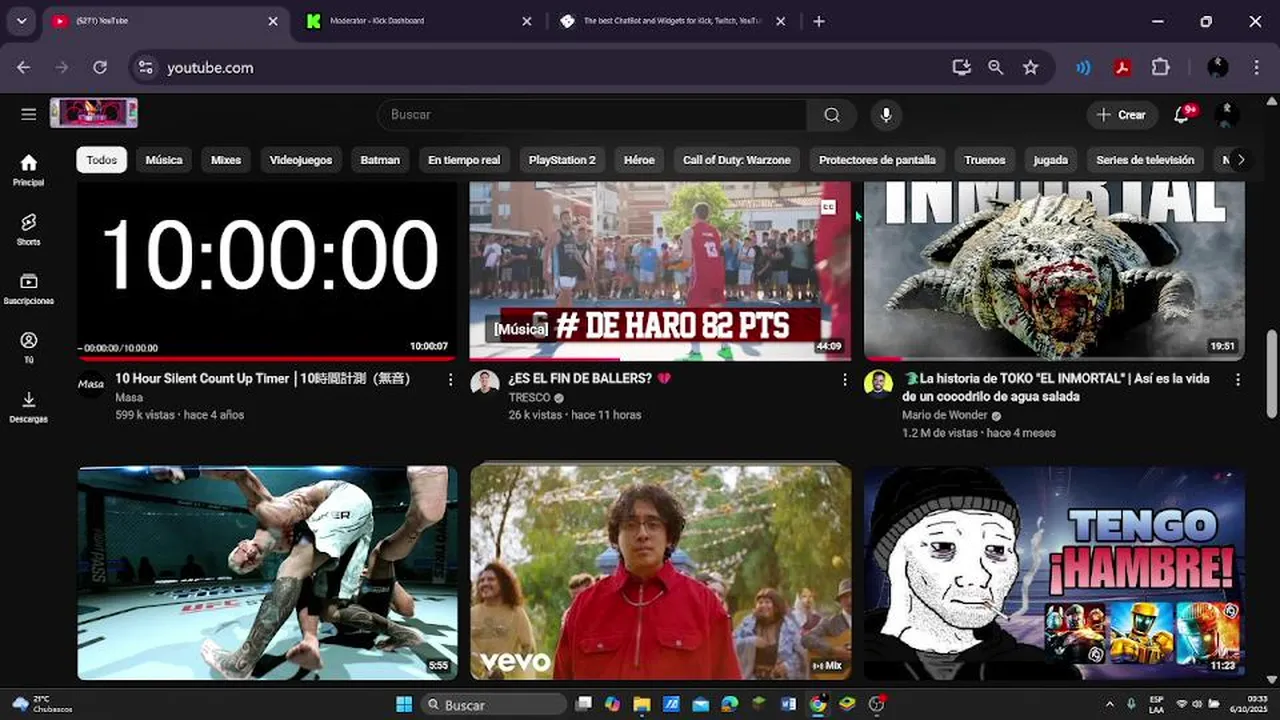Select the Protectores de pantalla chip
Image resolution: width=1280 pixels, height=720 pixels.
(877, 160)
